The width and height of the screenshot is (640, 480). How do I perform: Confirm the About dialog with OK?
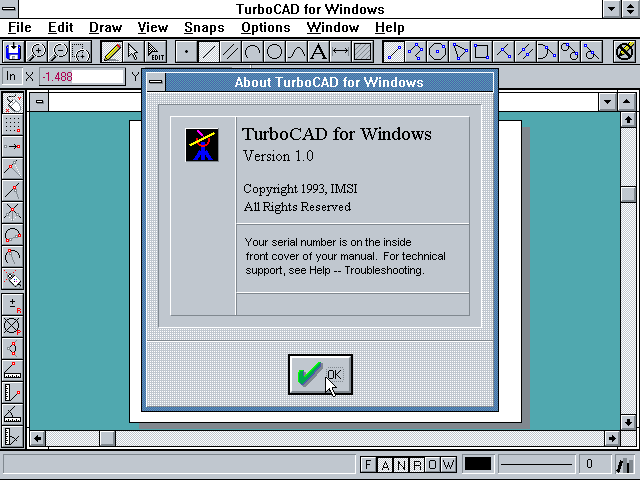click(320, 375)
